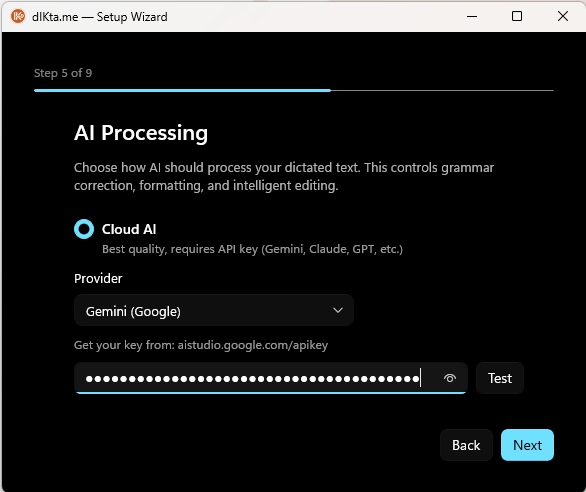Screen dimensions: 586x492
Task: Close the Setup Wizard window
Action: 563,16
